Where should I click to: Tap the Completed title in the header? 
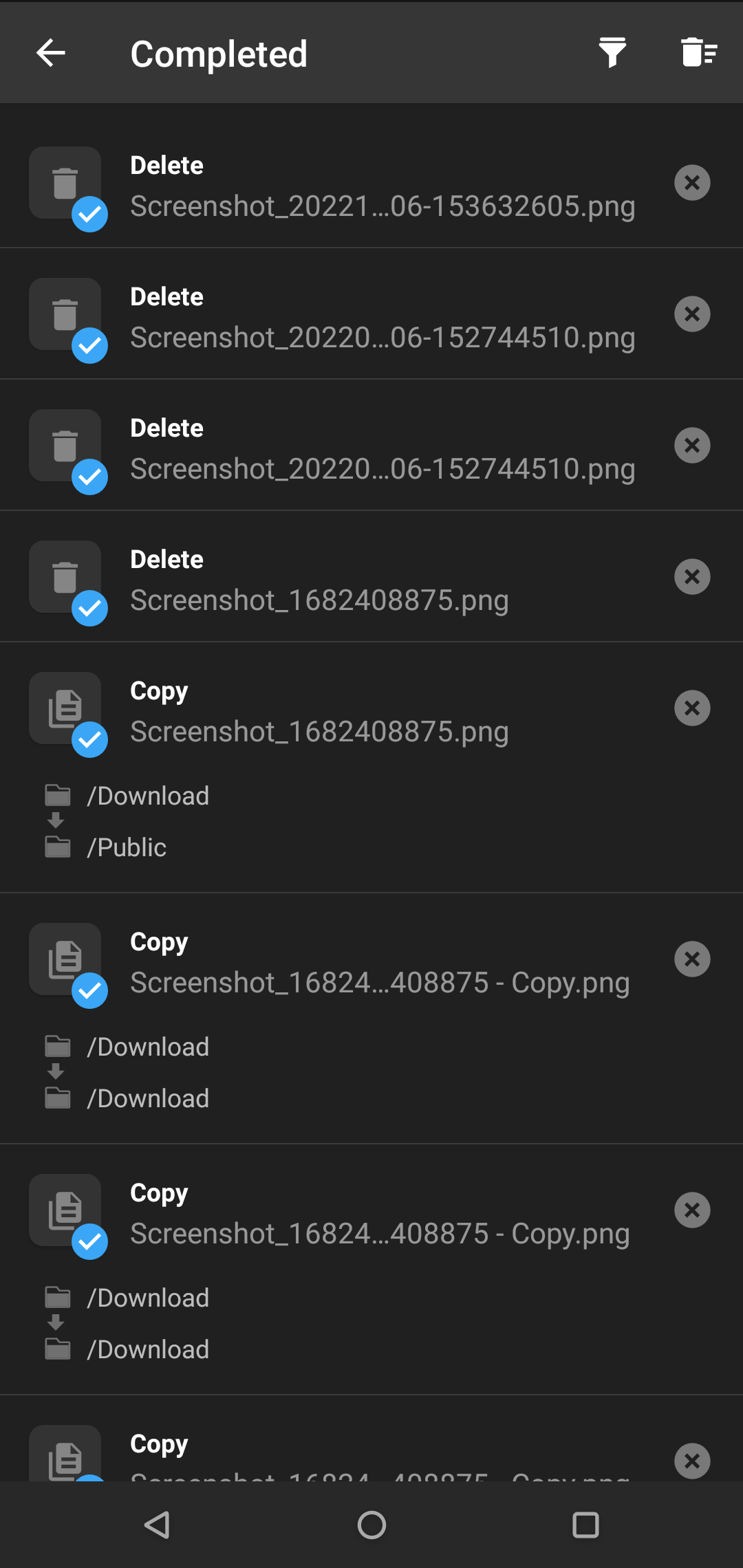(219, 54)
